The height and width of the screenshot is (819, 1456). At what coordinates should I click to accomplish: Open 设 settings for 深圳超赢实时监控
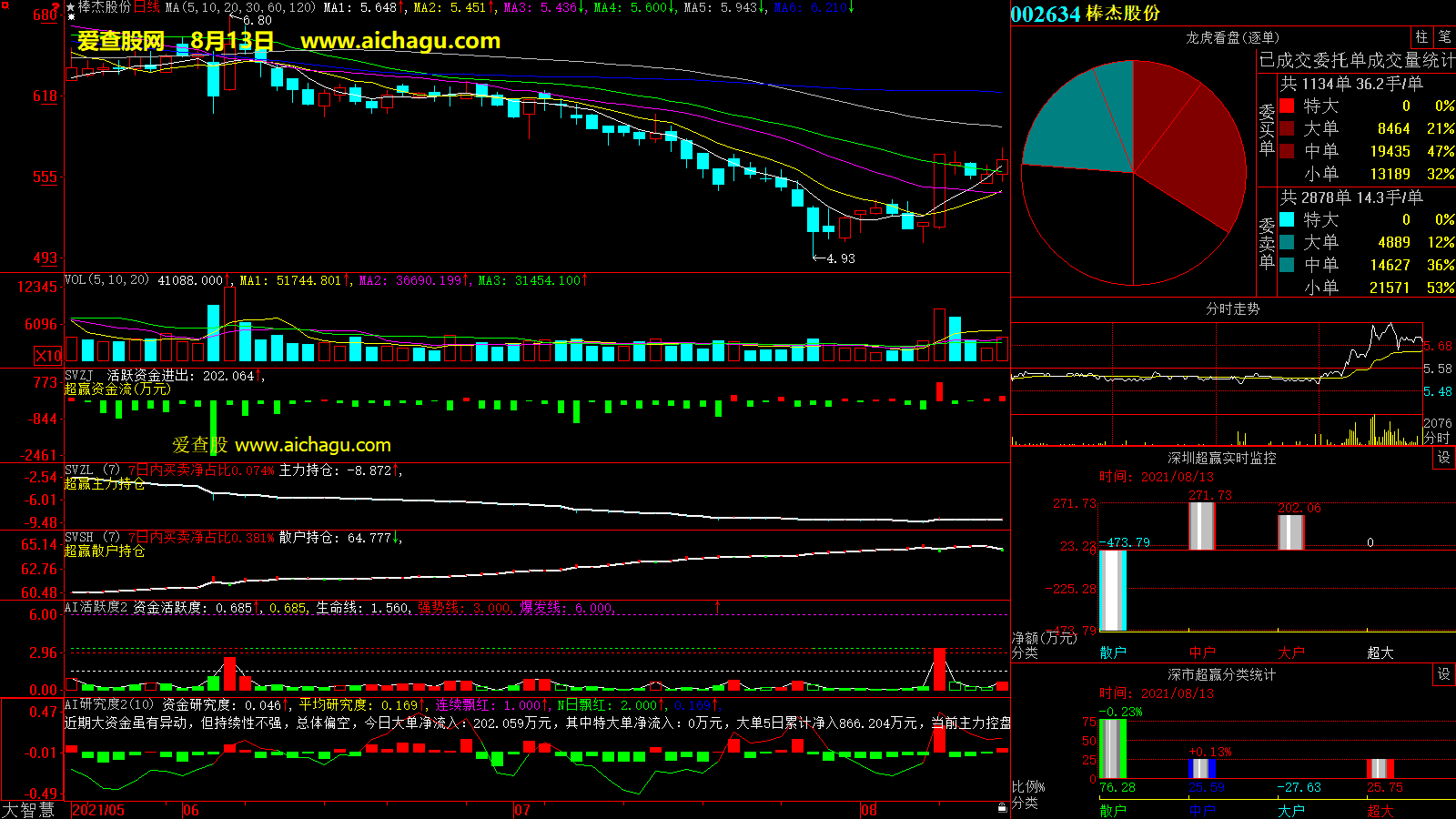click(1443, 458)
